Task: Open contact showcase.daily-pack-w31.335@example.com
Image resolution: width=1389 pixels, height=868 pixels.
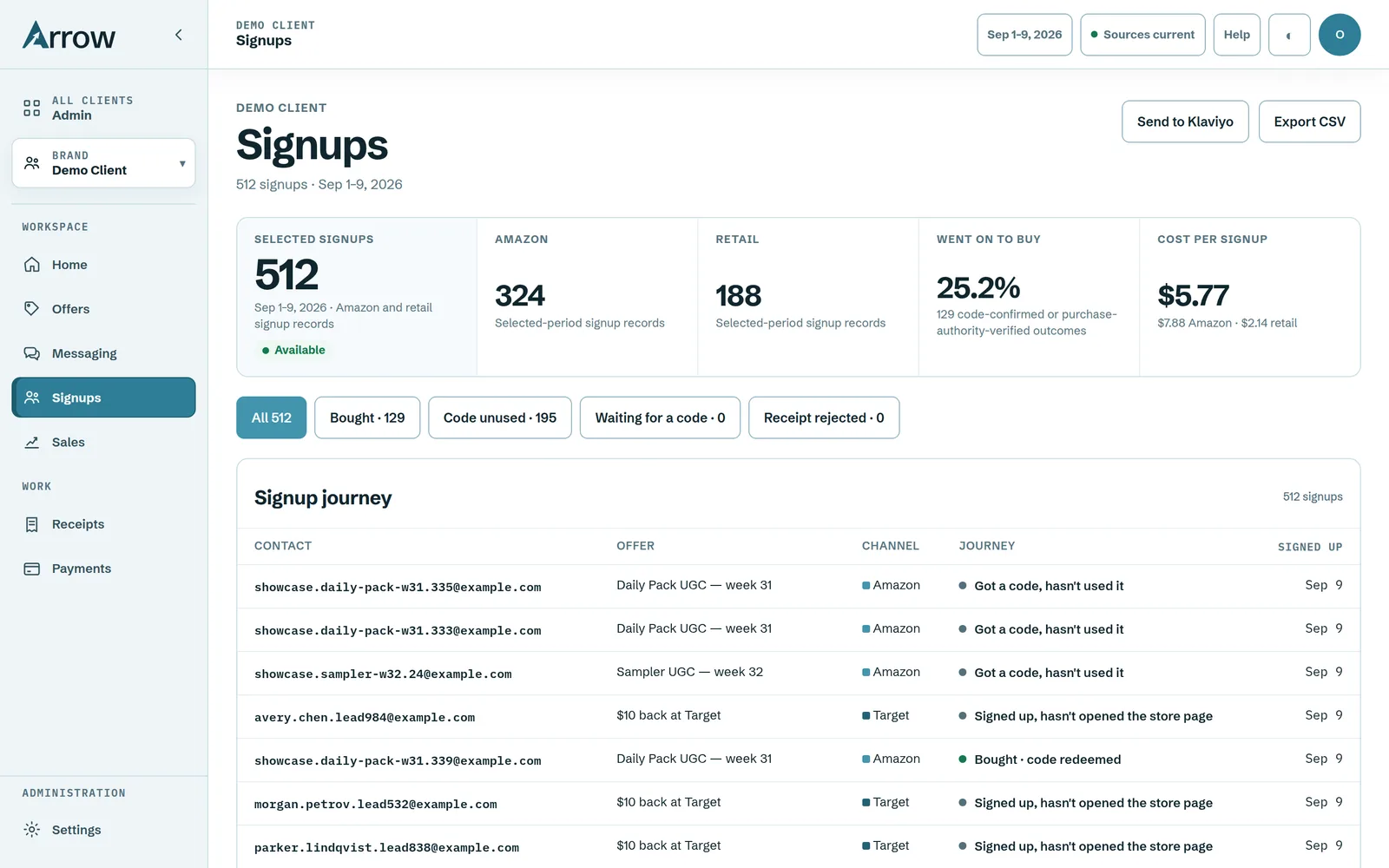Action: click(398, 588)
